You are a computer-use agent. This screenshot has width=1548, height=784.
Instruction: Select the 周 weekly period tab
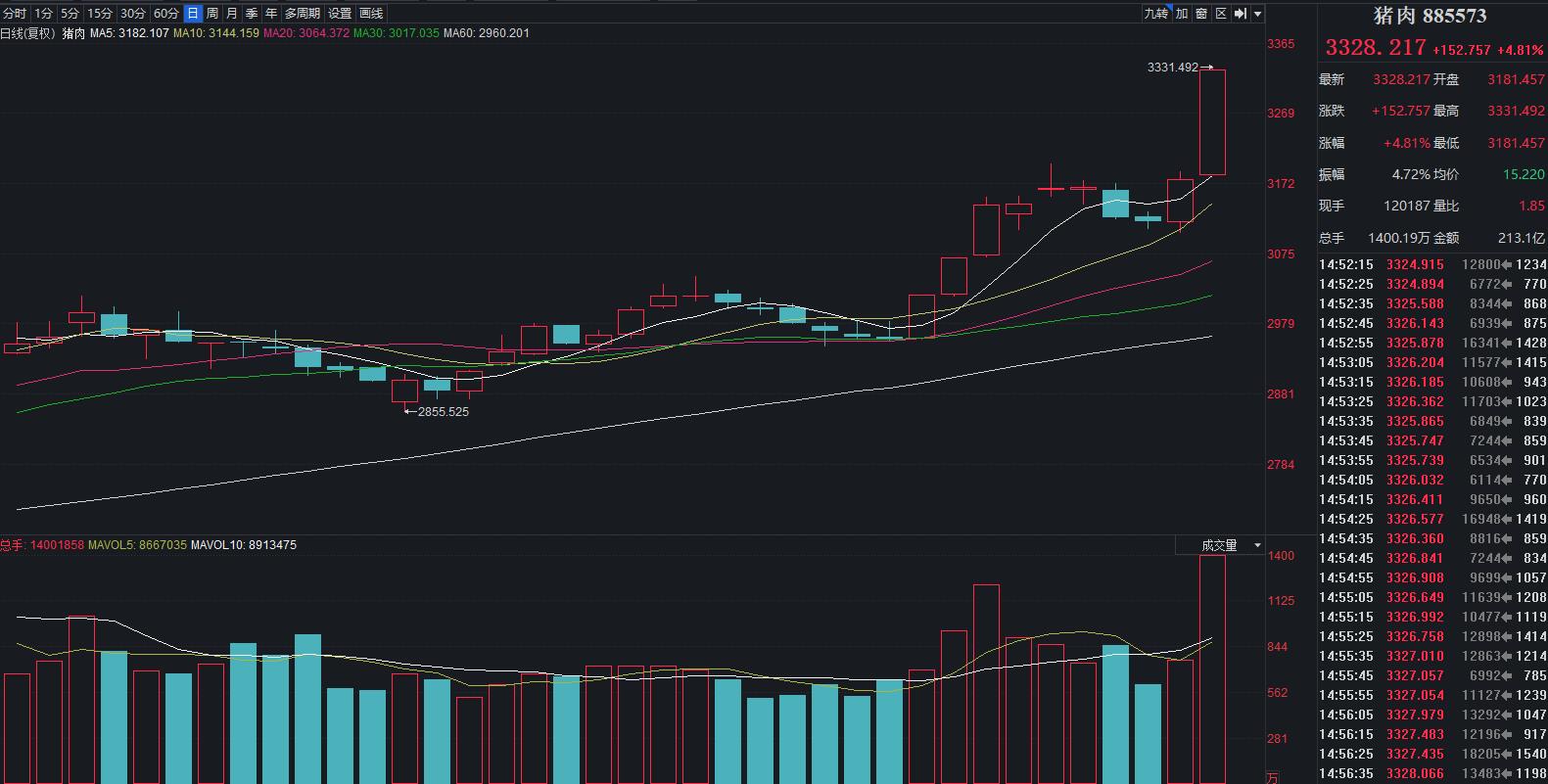pos(212,14)
